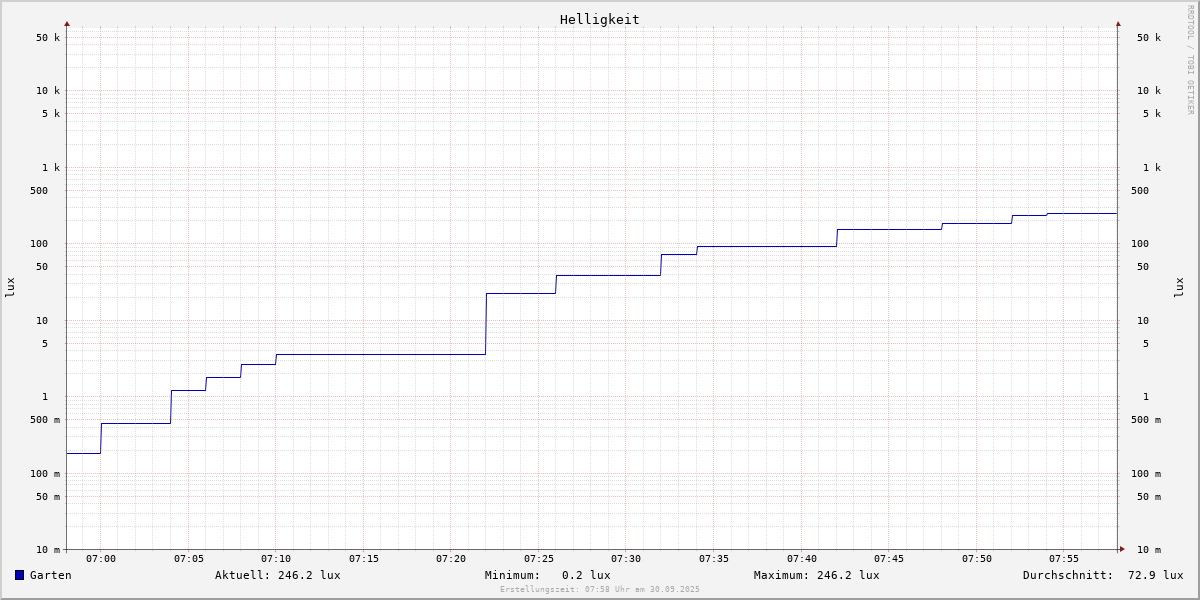Screen dimensions: 1200x600
Task: Select the 07:50 time axis label
Action: tap(977, 559)
